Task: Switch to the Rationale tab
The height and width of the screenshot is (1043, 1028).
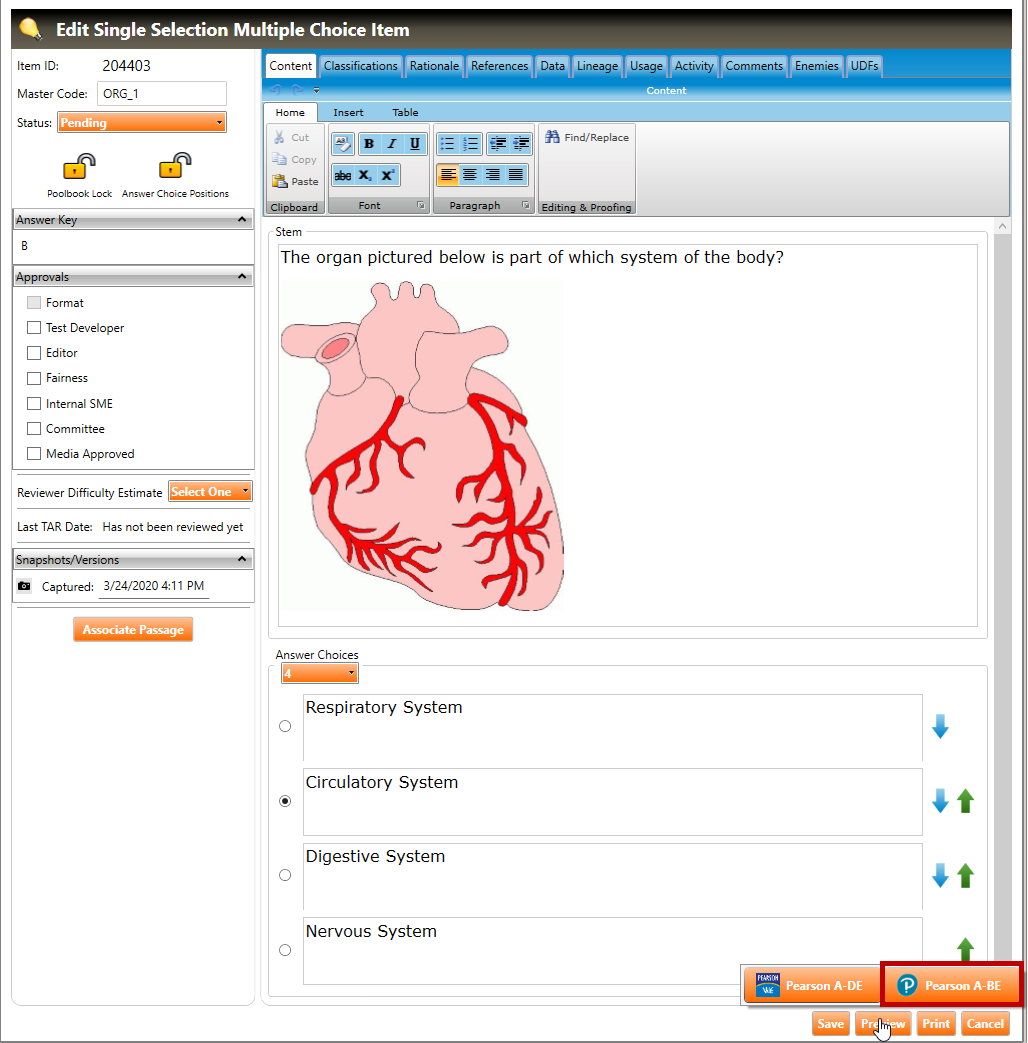Action: tap(434, 66)
